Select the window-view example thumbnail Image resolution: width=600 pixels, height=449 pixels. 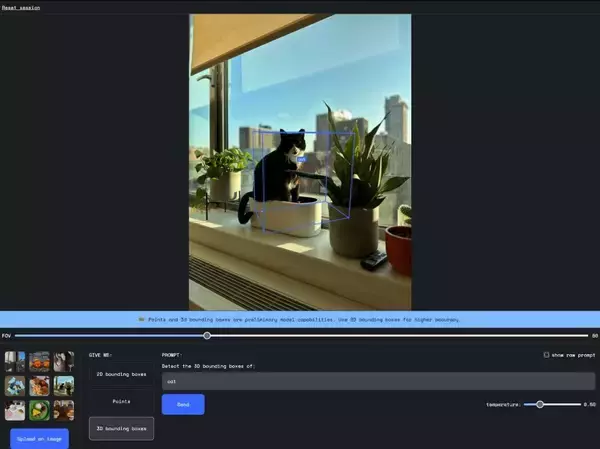(15, 362)
